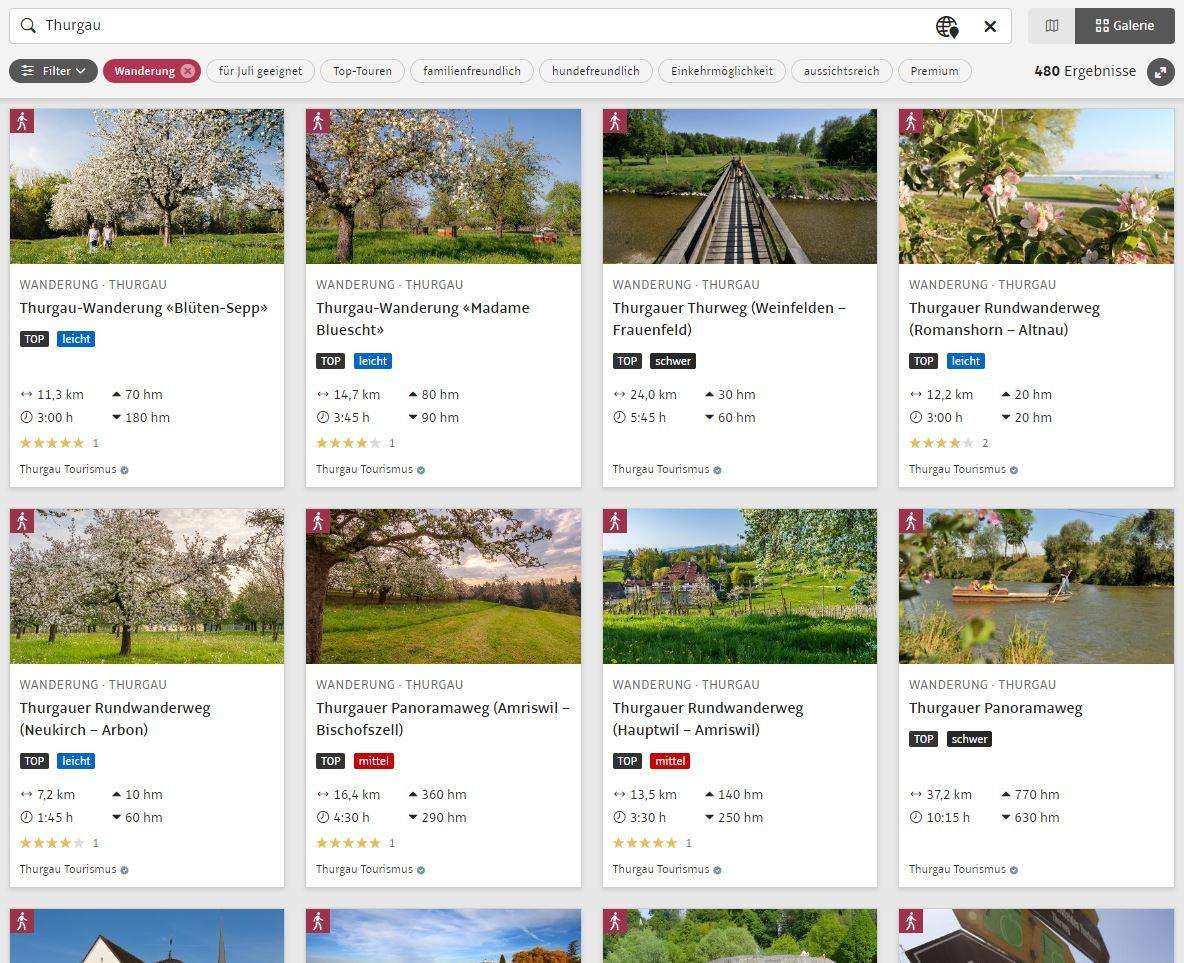The image size is (1184, 963).
Task: Open Thurgauer Thurweg Weinfelden–Frauenfeld title
Action: click(x=728, y=318)
